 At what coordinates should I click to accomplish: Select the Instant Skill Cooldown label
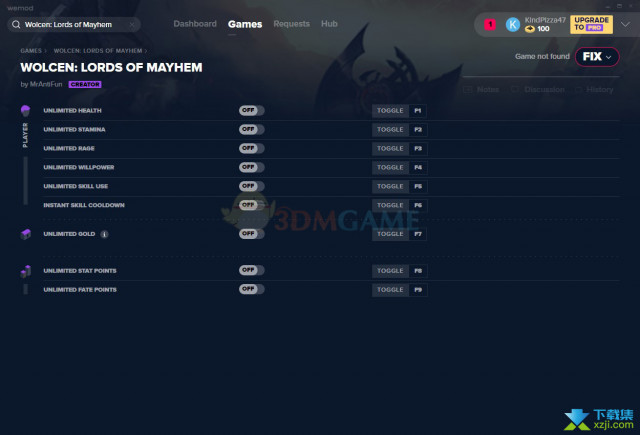pos(84,205)
